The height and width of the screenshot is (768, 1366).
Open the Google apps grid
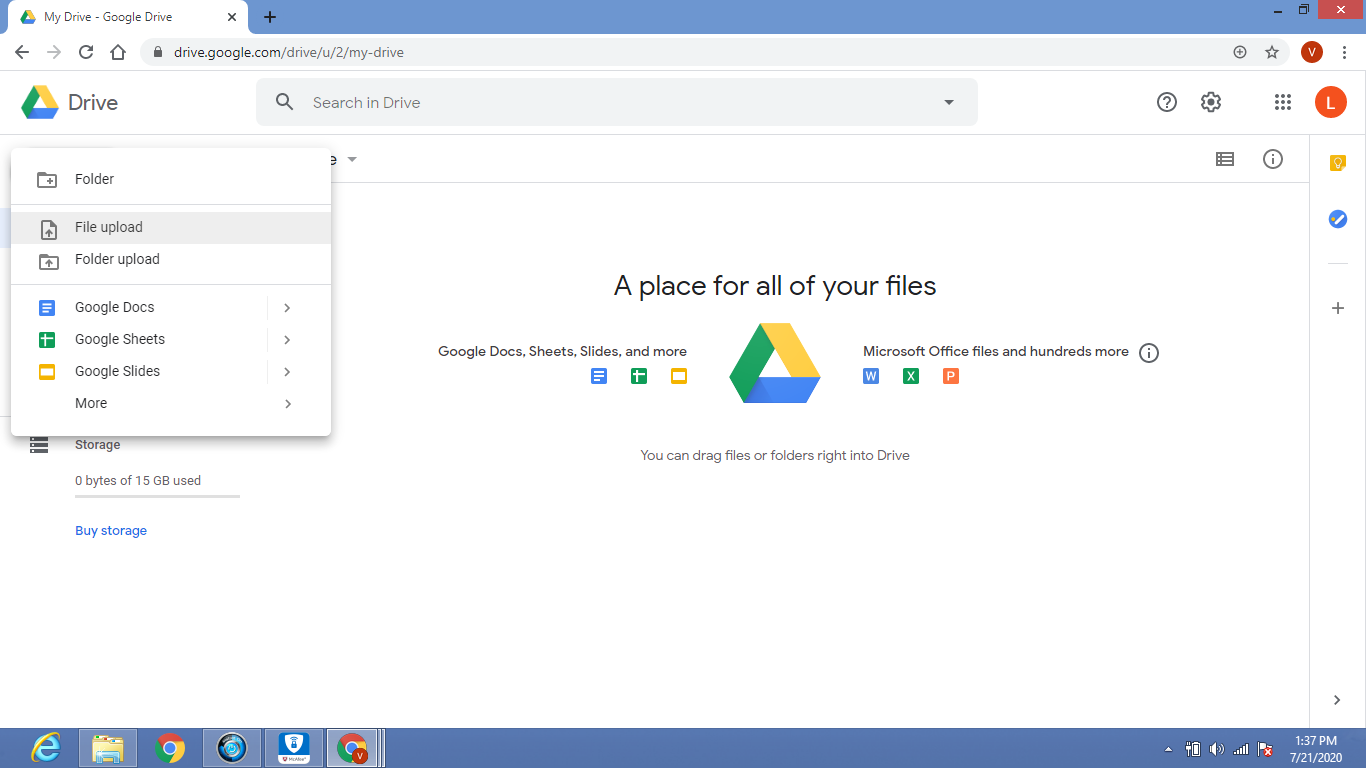1283,102
